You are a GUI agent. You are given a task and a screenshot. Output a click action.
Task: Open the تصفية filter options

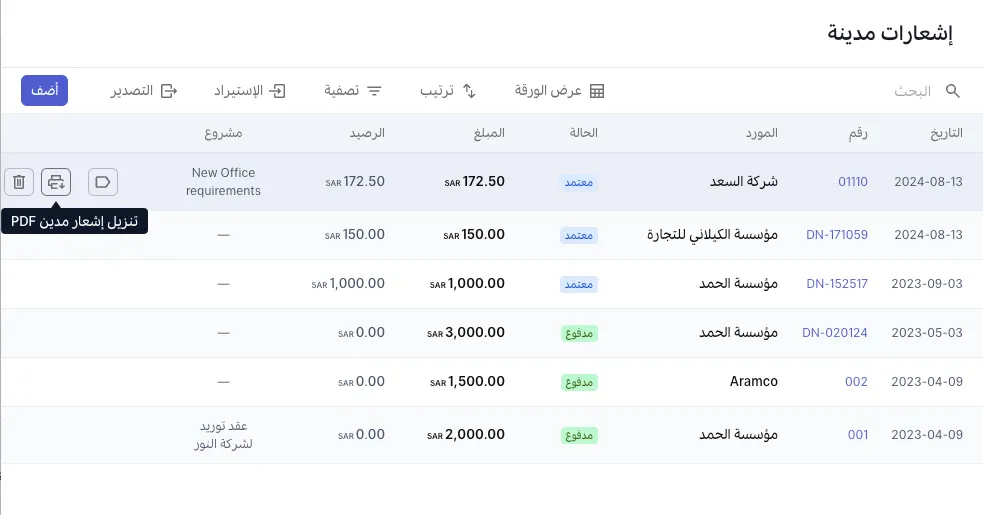pos(353,91)
